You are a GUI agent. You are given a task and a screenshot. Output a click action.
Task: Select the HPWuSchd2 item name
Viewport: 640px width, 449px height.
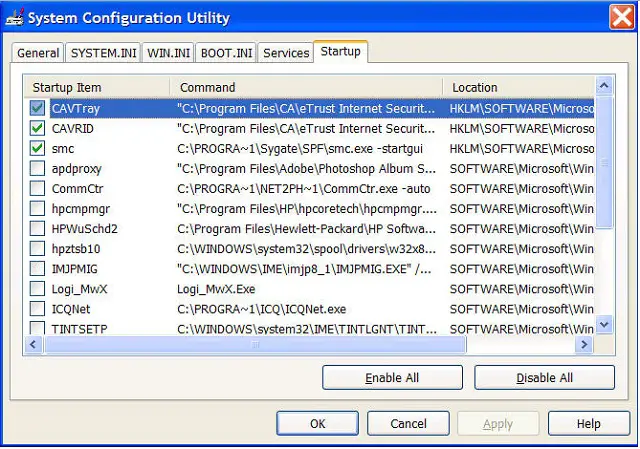(x=84, y=229)
